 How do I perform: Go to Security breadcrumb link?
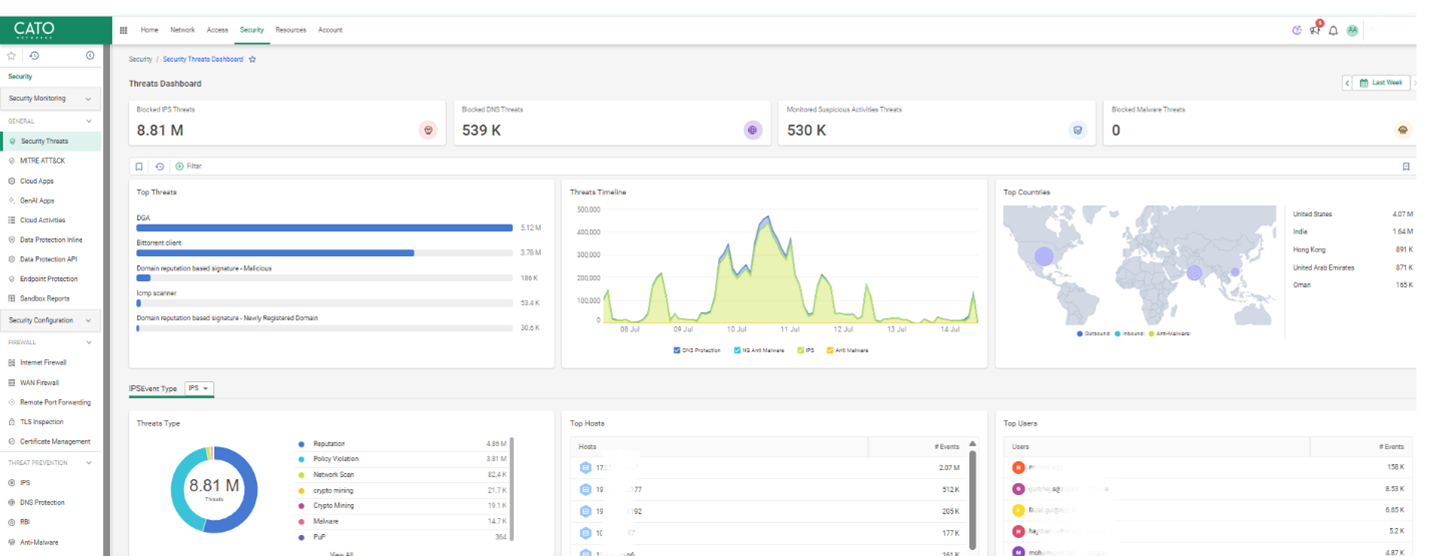(x=140, y=59)
